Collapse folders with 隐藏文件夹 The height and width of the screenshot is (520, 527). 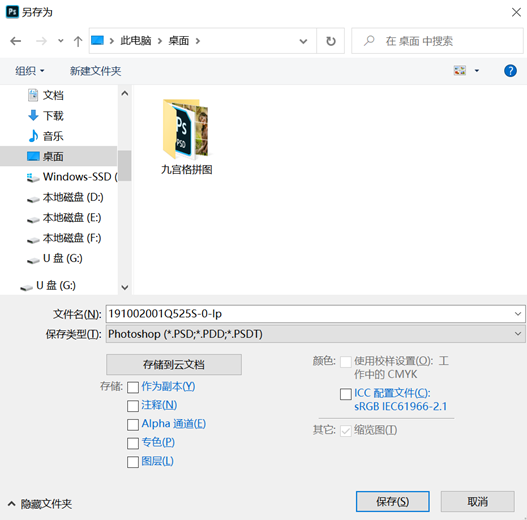pos(40,504)
